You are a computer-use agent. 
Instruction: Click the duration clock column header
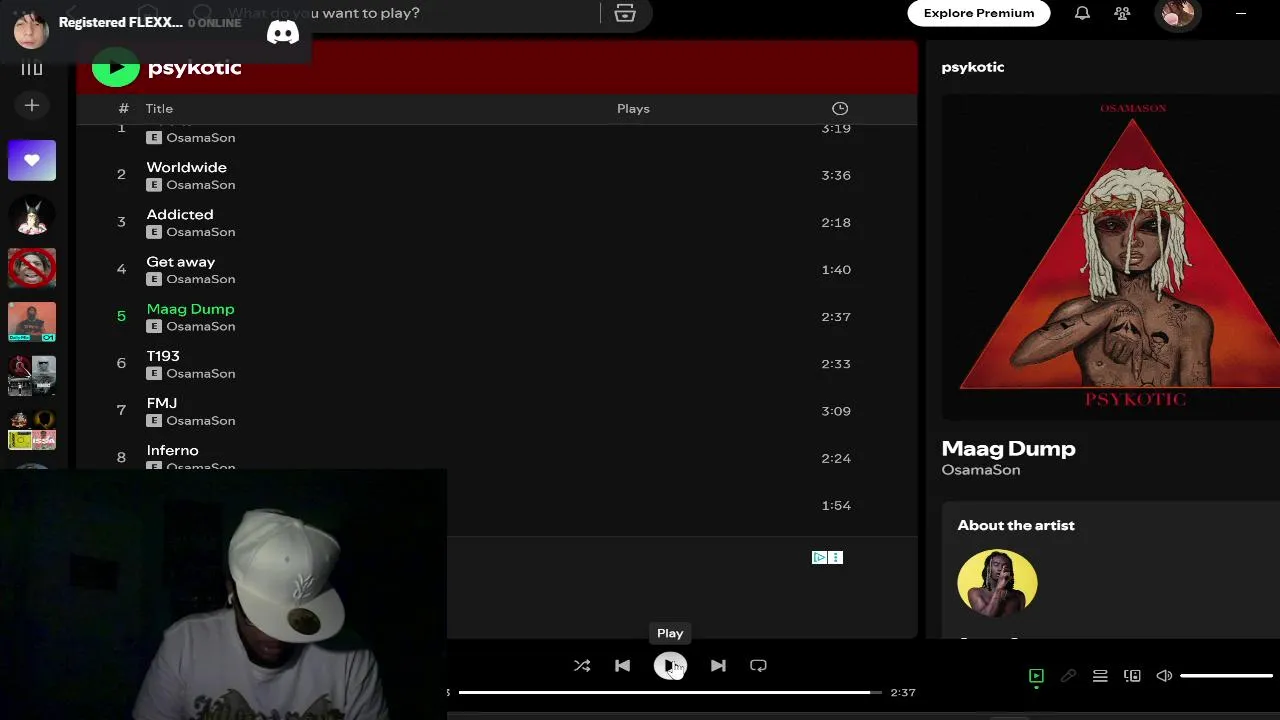point(840,108)
